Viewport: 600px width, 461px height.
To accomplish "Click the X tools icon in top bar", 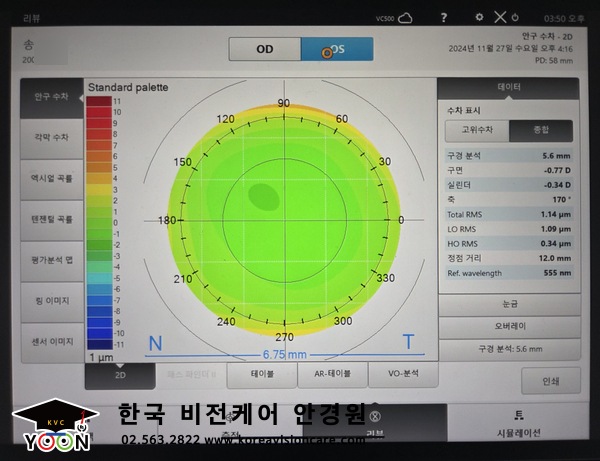I will pos(499,18).
